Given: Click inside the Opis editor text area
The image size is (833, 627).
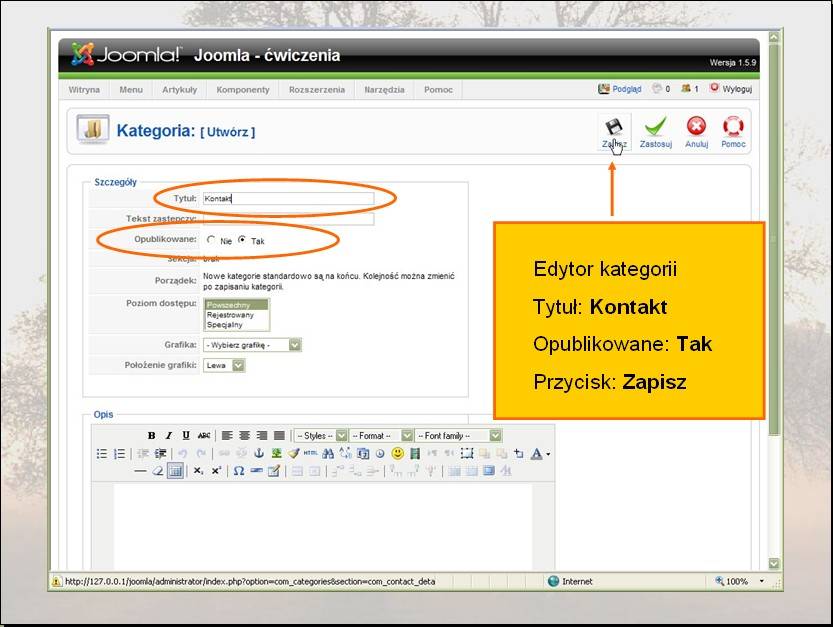Looking at the screenshot, I should (322, 526).
